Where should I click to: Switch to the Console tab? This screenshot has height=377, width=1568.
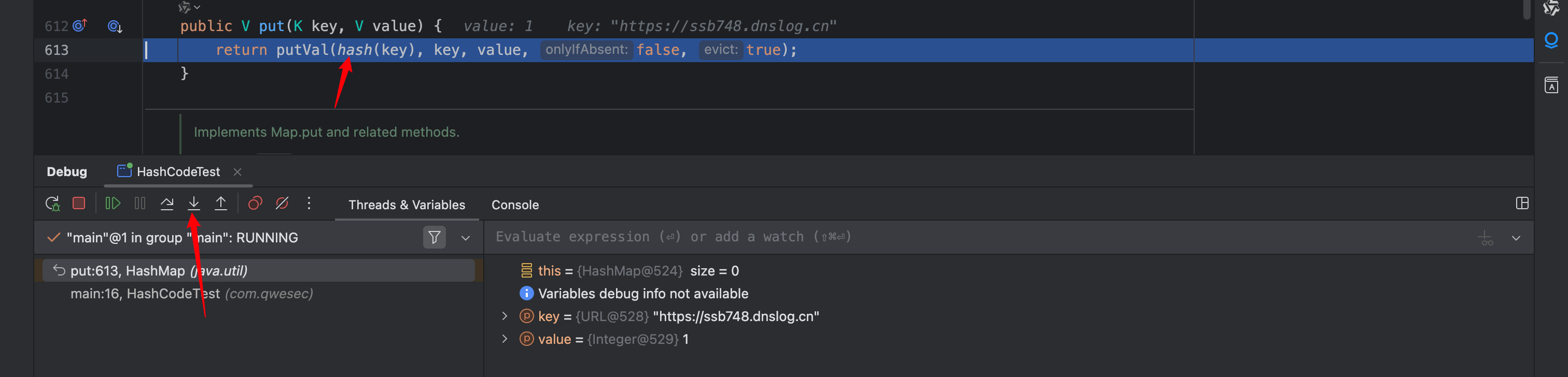click(515, 205)
